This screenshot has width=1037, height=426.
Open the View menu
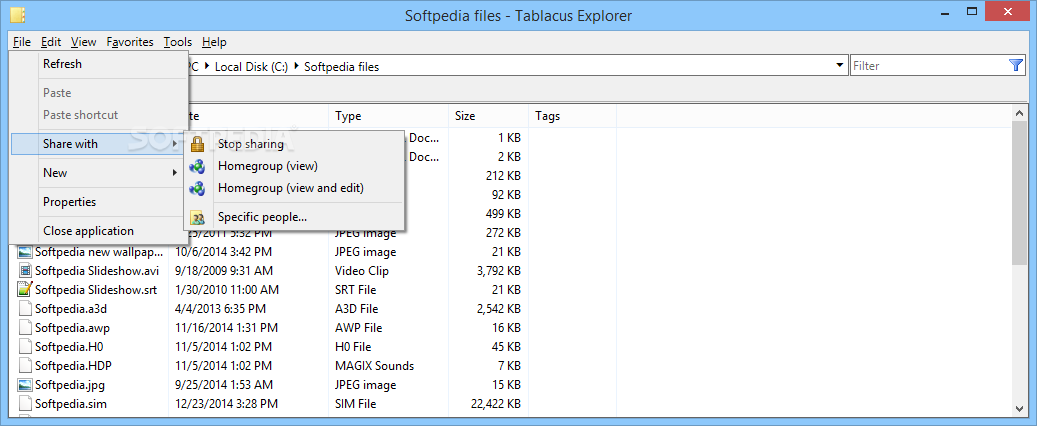tap(83, 42)
